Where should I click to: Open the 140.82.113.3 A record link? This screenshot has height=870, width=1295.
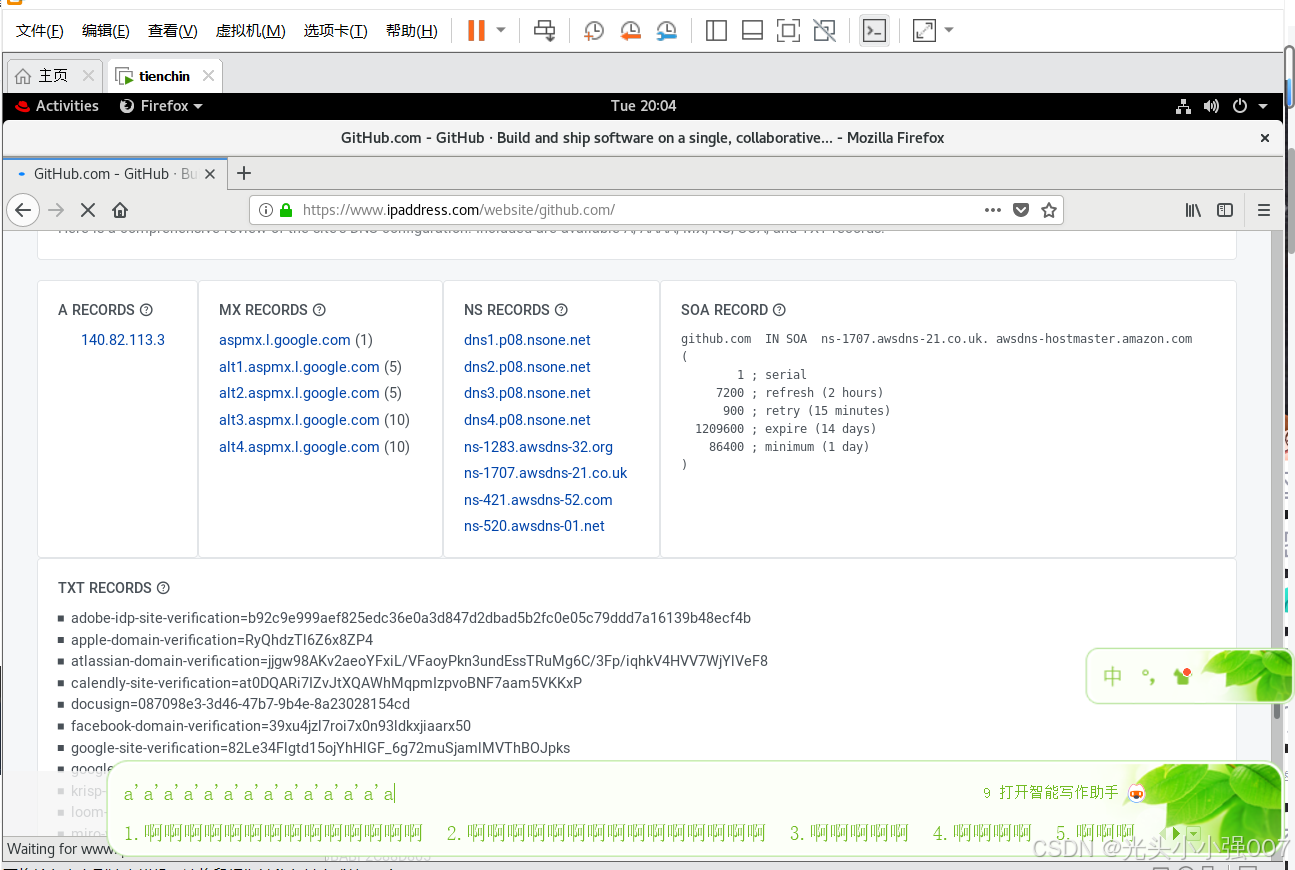(x=123, y=340)
